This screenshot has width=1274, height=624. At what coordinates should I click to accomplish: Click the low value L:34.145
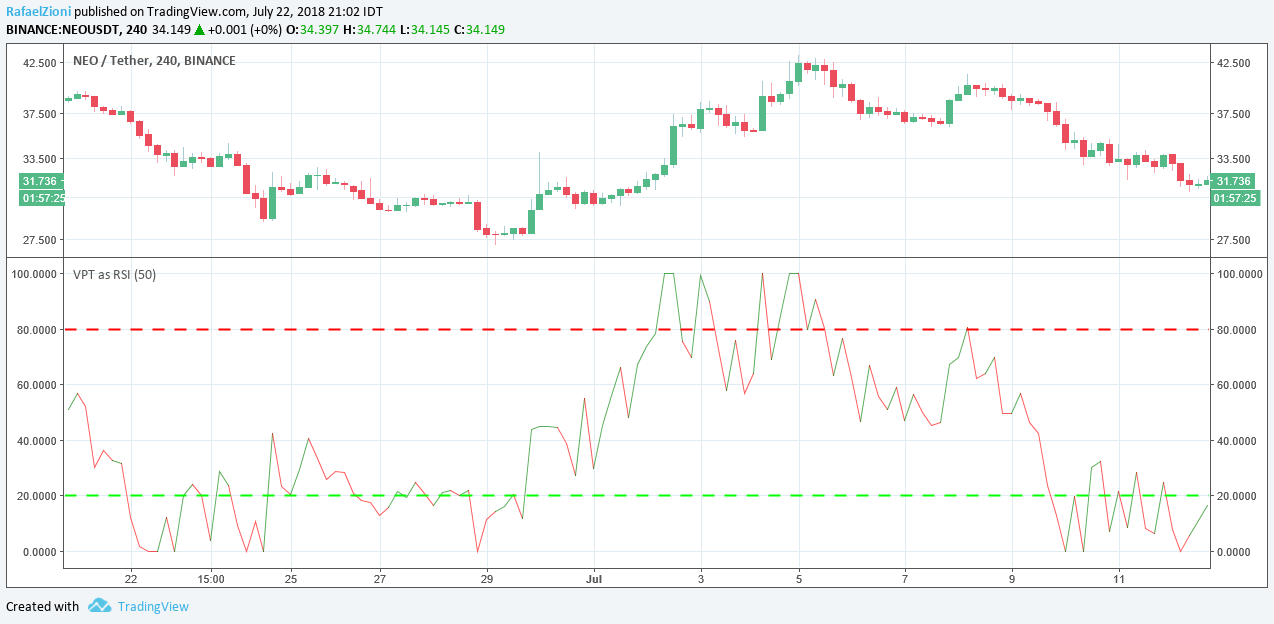click(x=423, y=30)
